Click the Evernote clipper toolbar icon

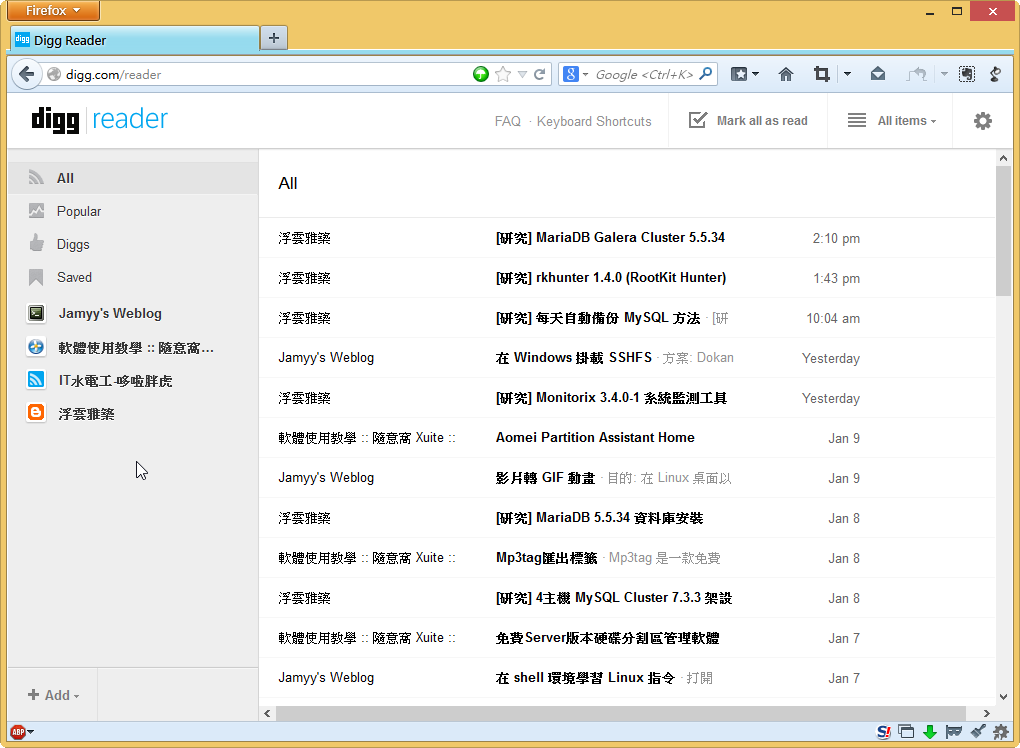coord(967,74)
